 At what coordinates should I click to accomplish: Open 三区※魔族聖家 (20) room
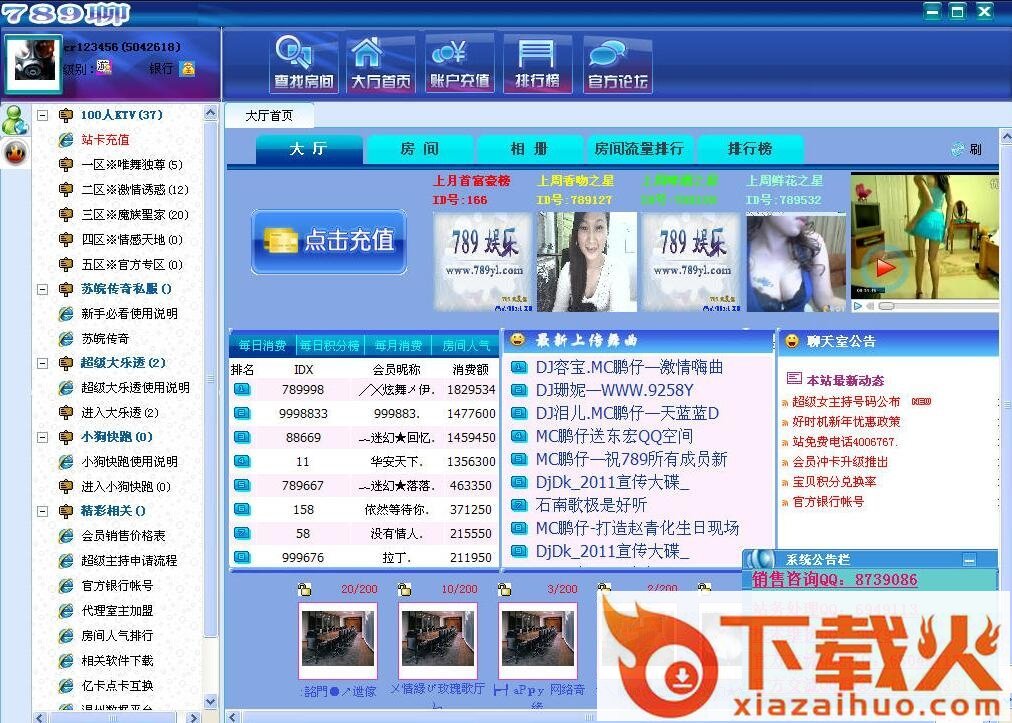tap(135, 215)
